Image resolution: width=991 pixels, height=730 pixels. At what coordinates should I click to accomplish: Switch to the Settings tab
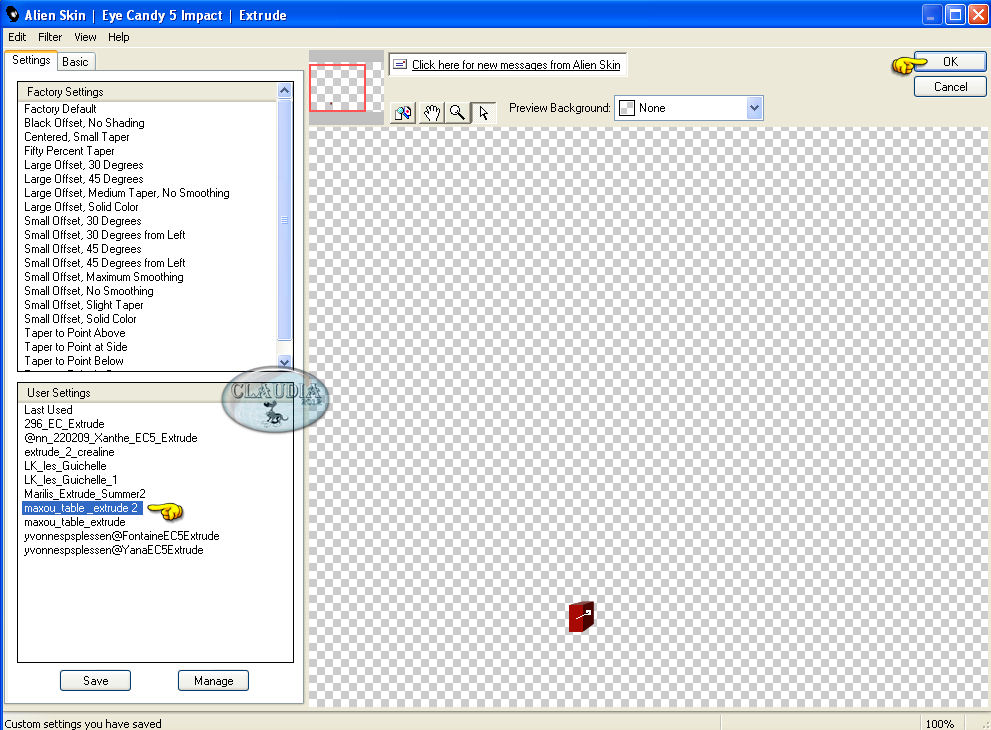(x=31, y=60)
